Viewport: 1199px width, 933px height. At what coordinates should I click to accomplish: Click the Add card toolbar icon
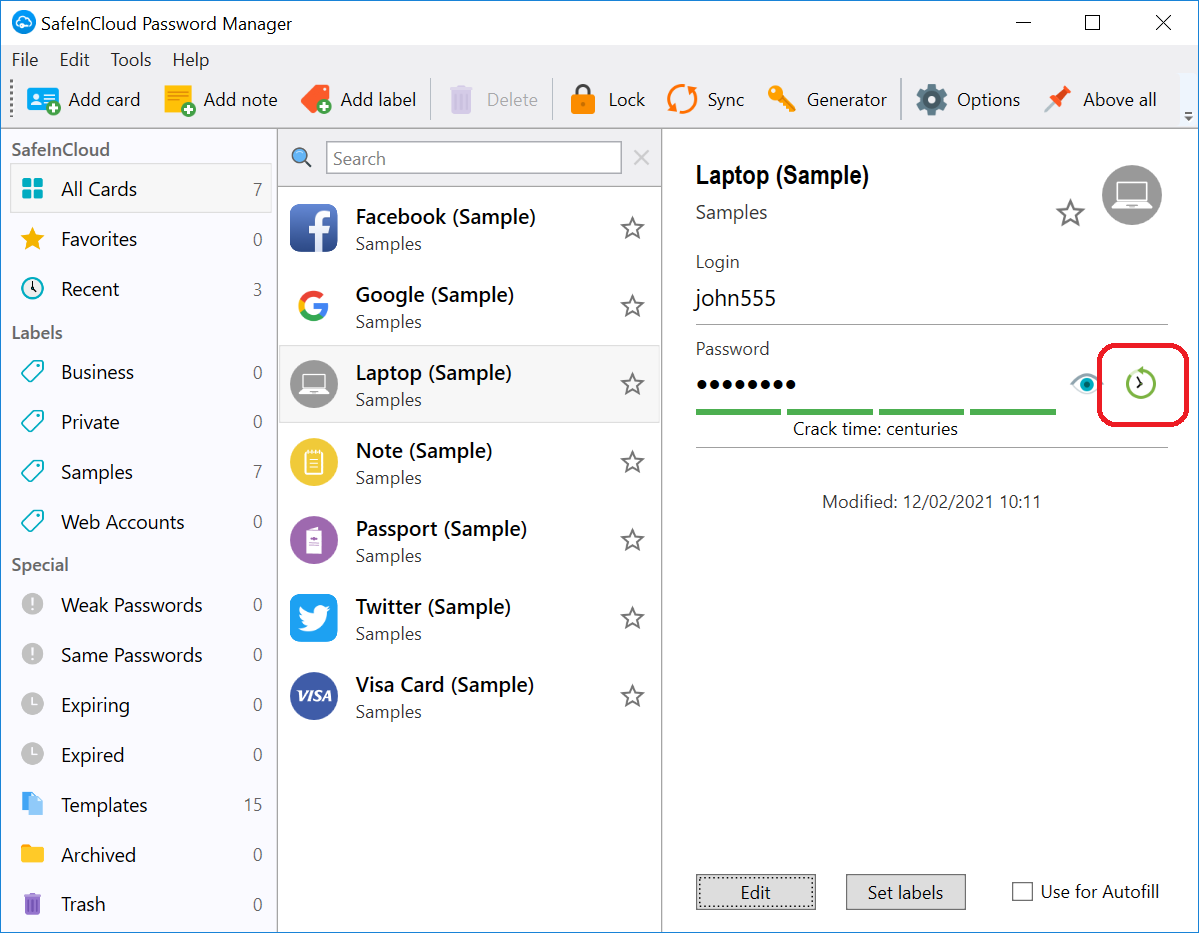point(43,100)
